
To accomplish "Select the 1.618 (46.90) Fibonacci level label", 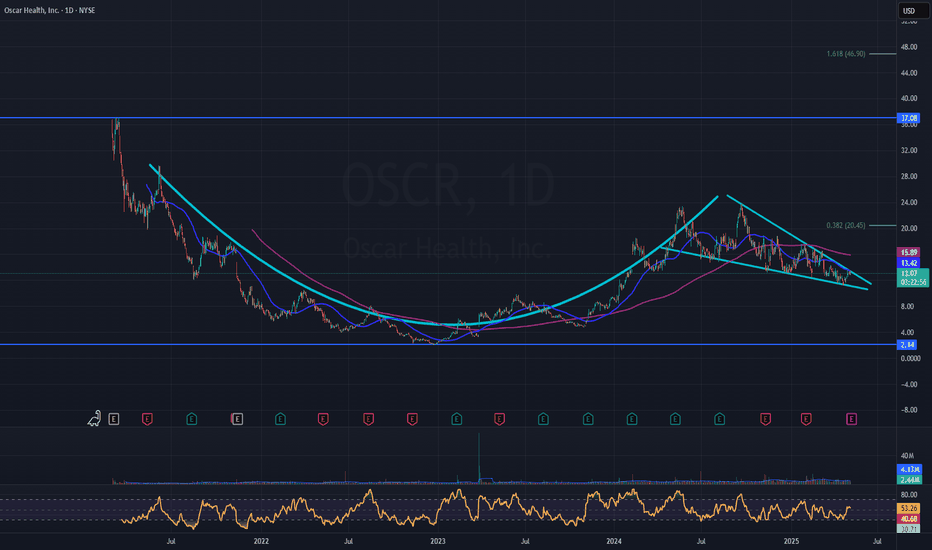I will (x=846, y=54).
